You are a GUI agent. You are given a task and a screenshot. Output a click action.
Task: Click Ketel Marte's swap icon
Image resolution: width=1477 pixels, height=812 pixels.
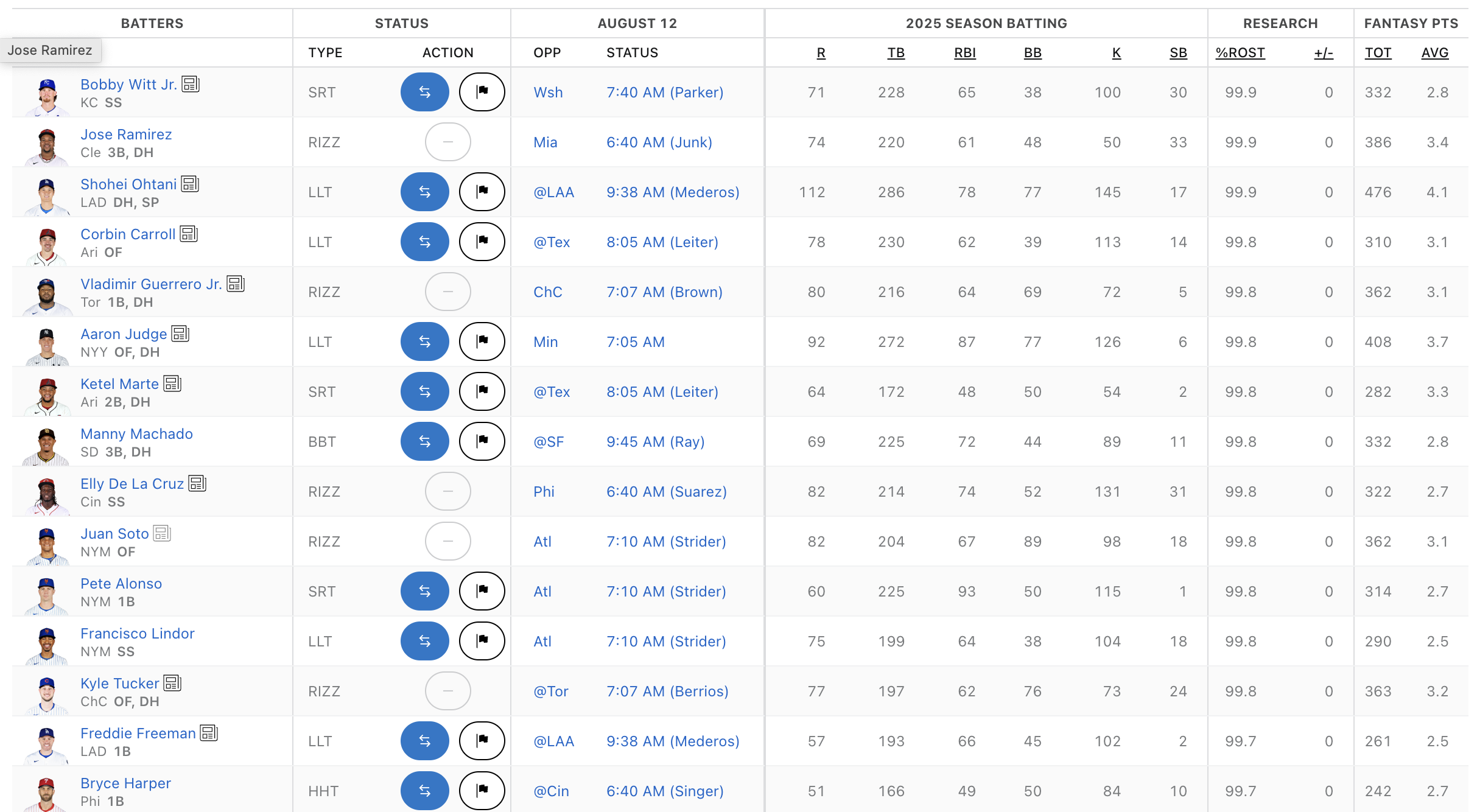click(424, 391)
